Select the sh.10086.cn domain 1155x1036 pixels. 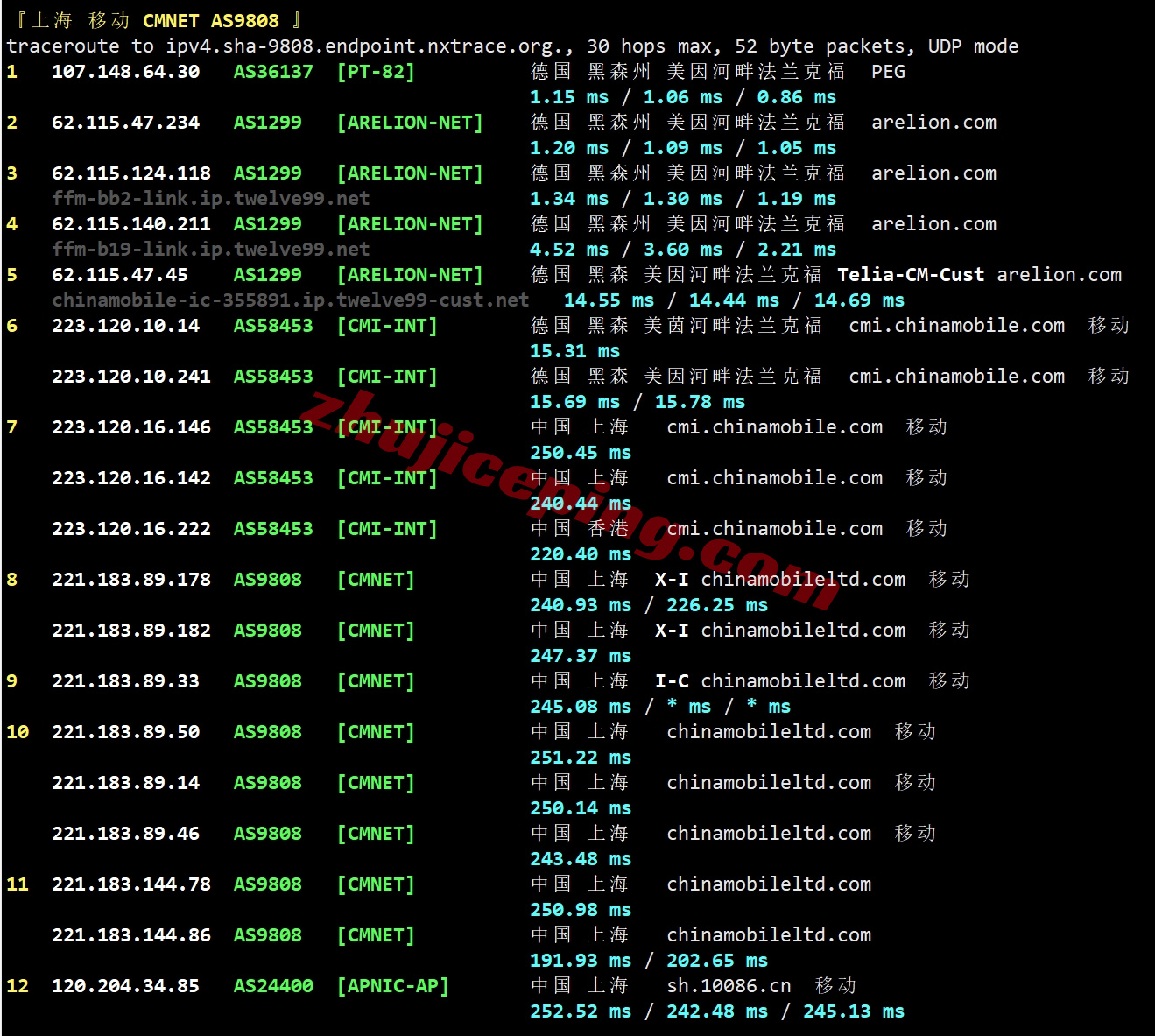tap(729, 986)
